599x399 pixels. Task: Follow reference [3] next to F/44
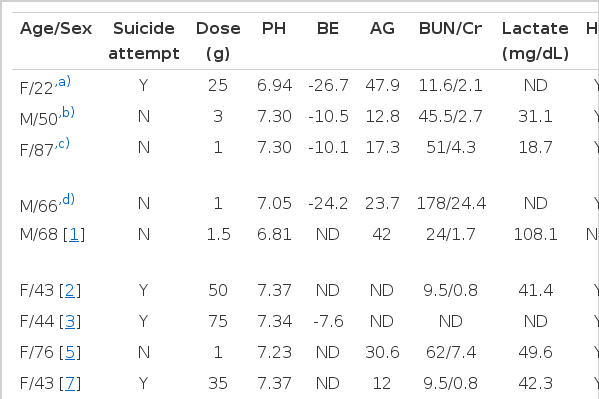[70, 321]
